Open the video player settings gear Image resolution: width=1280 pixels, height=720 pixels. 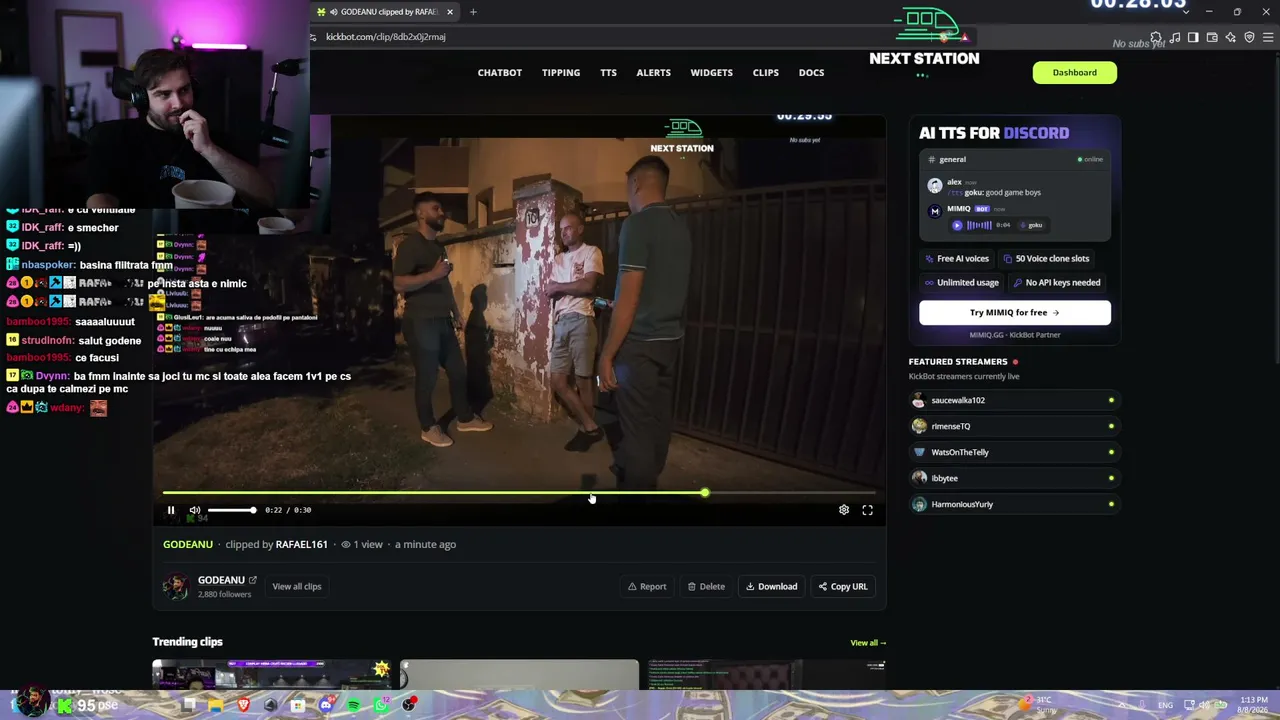tap(844, 510)
